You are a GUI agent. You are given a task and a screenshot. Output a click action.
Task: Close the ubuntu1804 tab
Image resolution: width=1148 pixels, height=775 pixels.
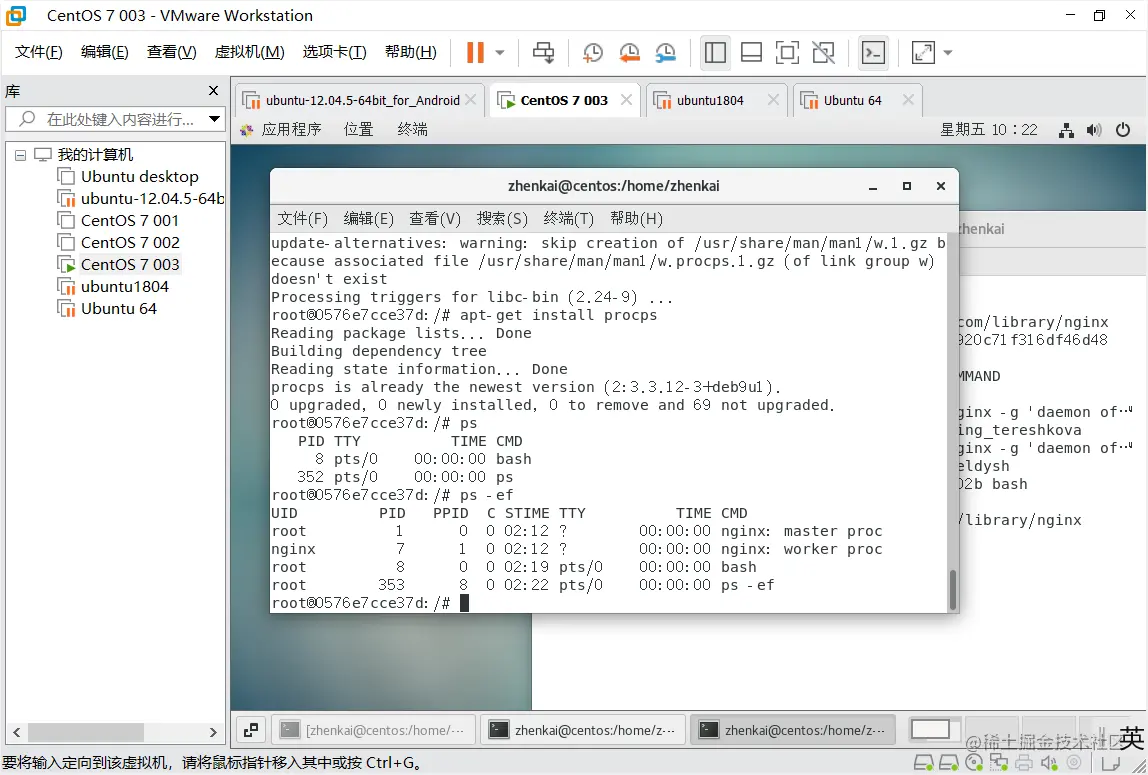[x=773, y=100]
